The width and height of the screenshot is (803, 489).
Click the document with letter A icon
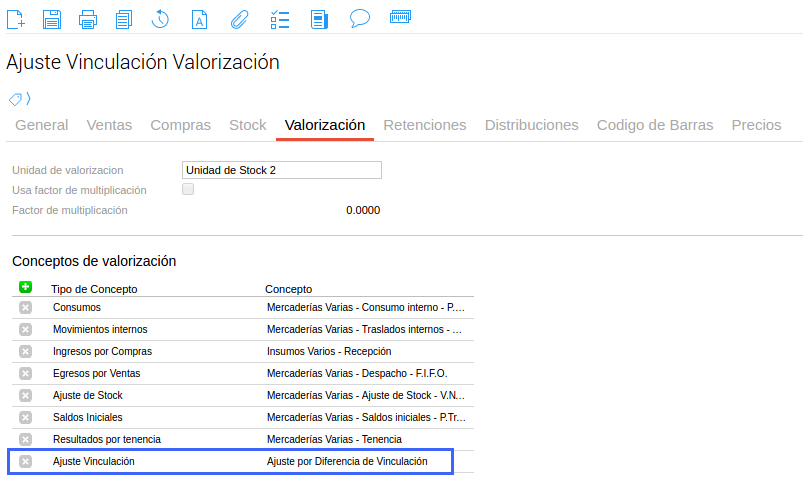click(199, 19)
